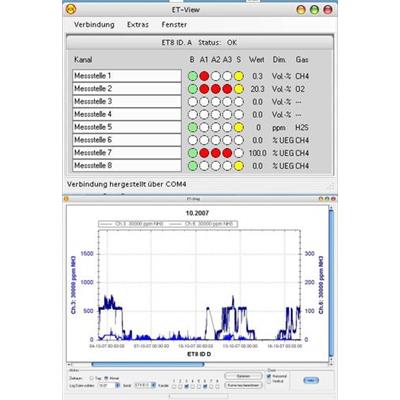The image size is (400, 400).
Task: Click the blue button at bottom right
Action: (x=311, y=380)
